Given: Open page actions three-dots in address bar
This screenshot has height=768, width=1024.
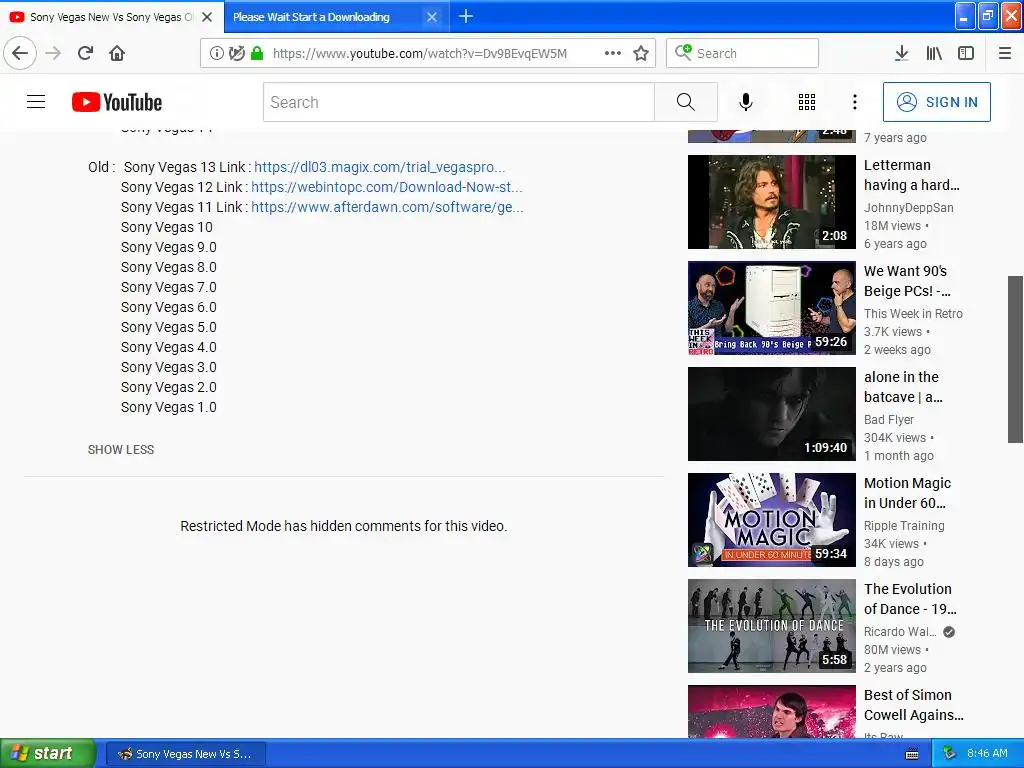Looking at the screenshot, I should (x=613, y=53).
